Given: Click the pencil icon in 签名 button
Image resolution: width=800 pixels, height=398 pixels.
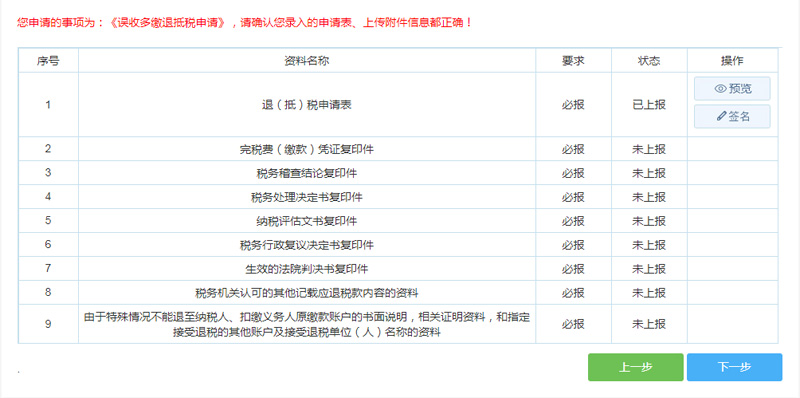Looking at the screenshot, I should click(721, 116).
